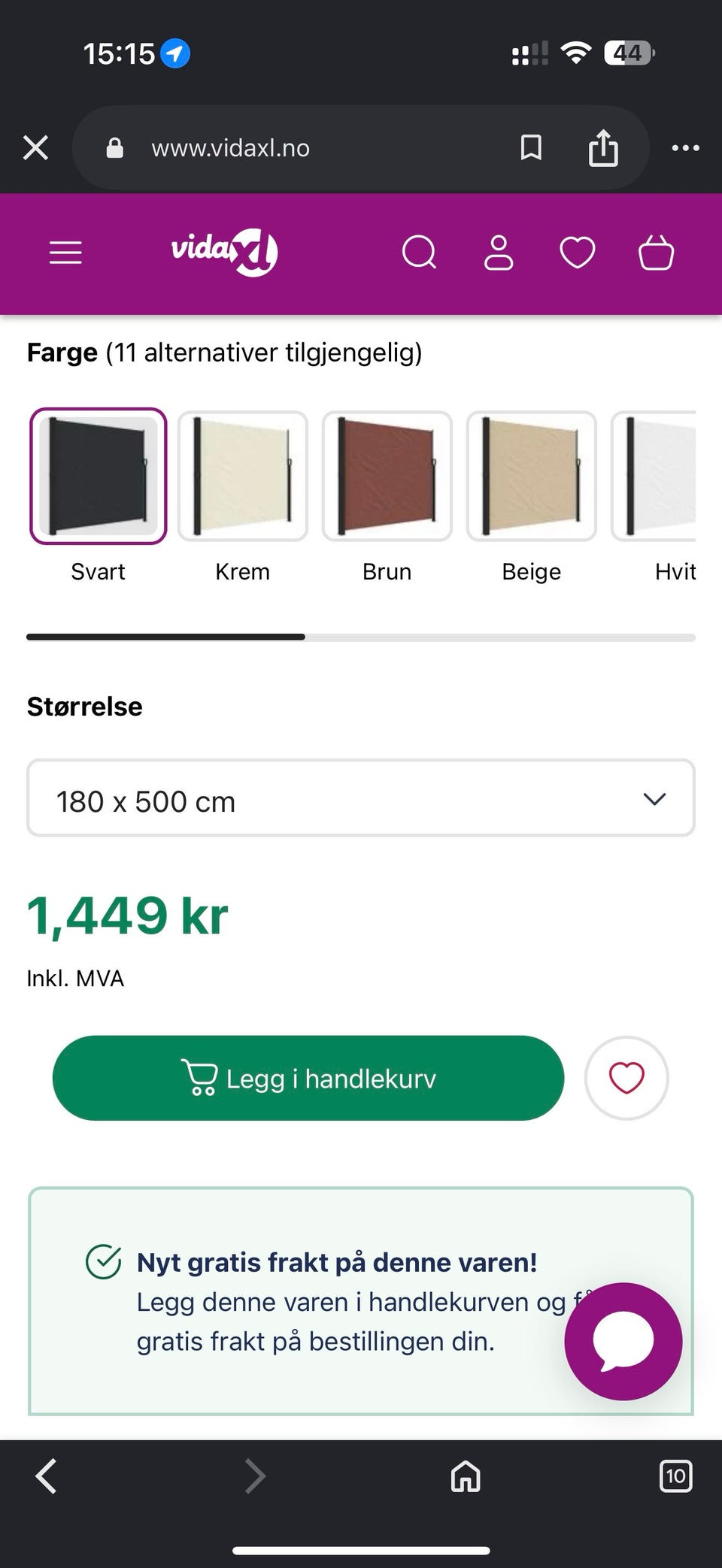The image size is (722, 1568).
Task: Open the hamburger menu in vidaXL header
Action: 65,253
